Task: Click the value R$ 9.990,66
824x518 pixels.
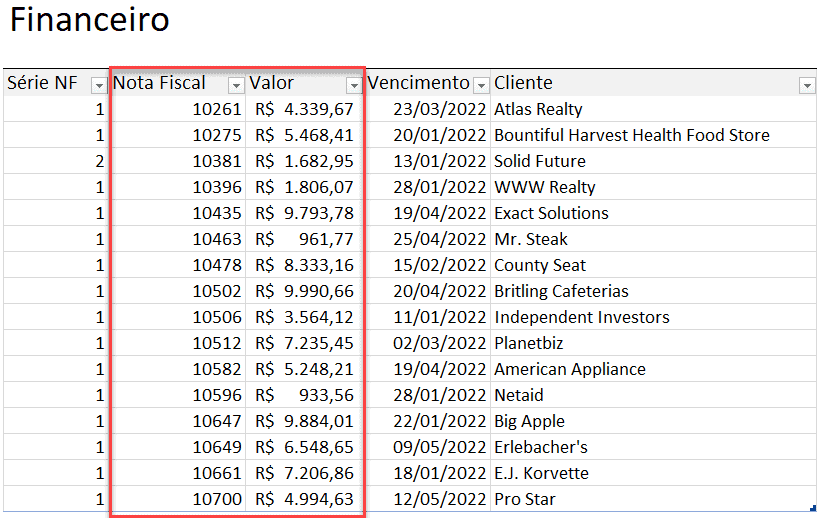Action: [x=304, y=291]
